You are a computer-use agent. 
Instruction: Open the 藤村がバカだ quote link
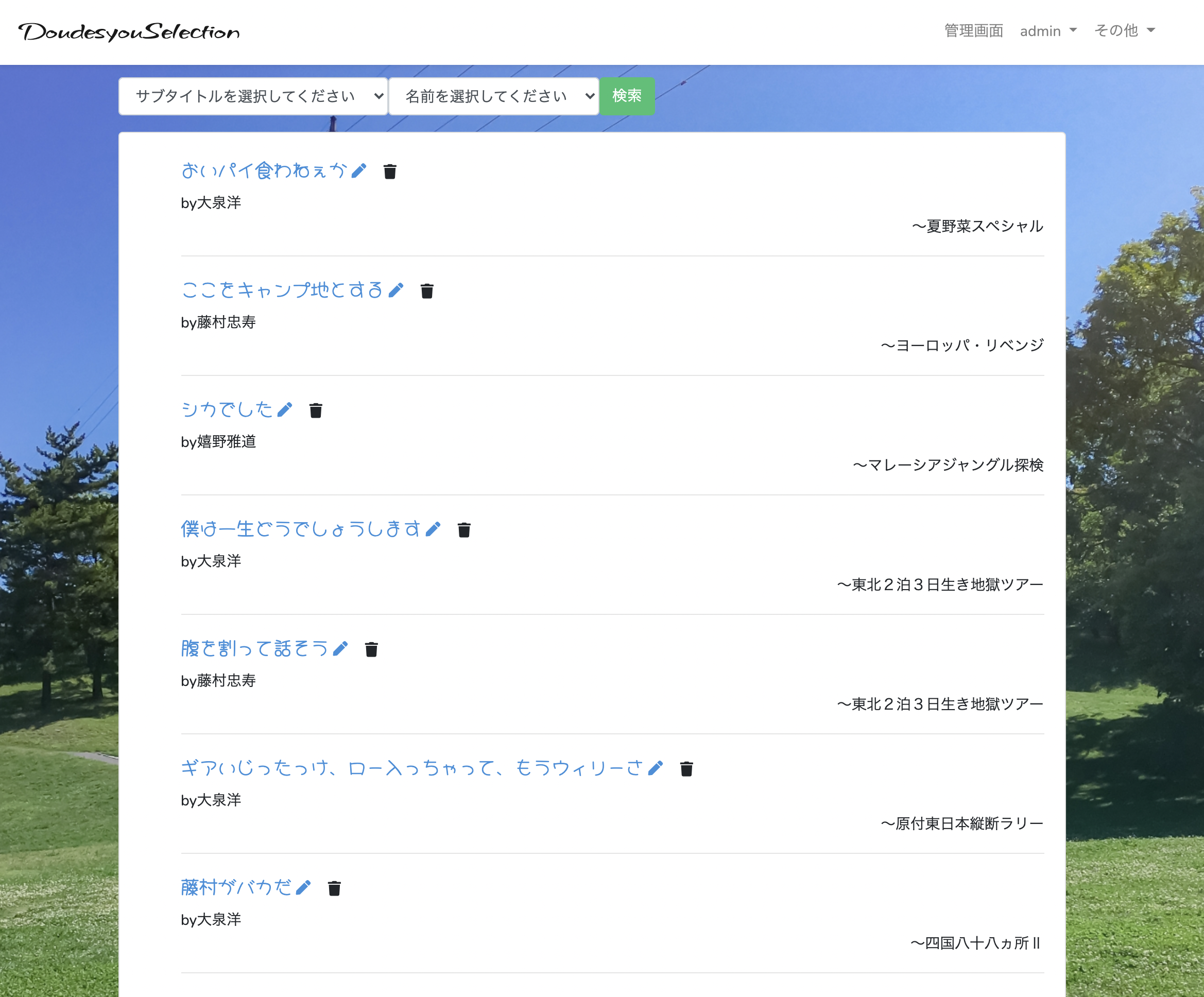click(236, 887)
